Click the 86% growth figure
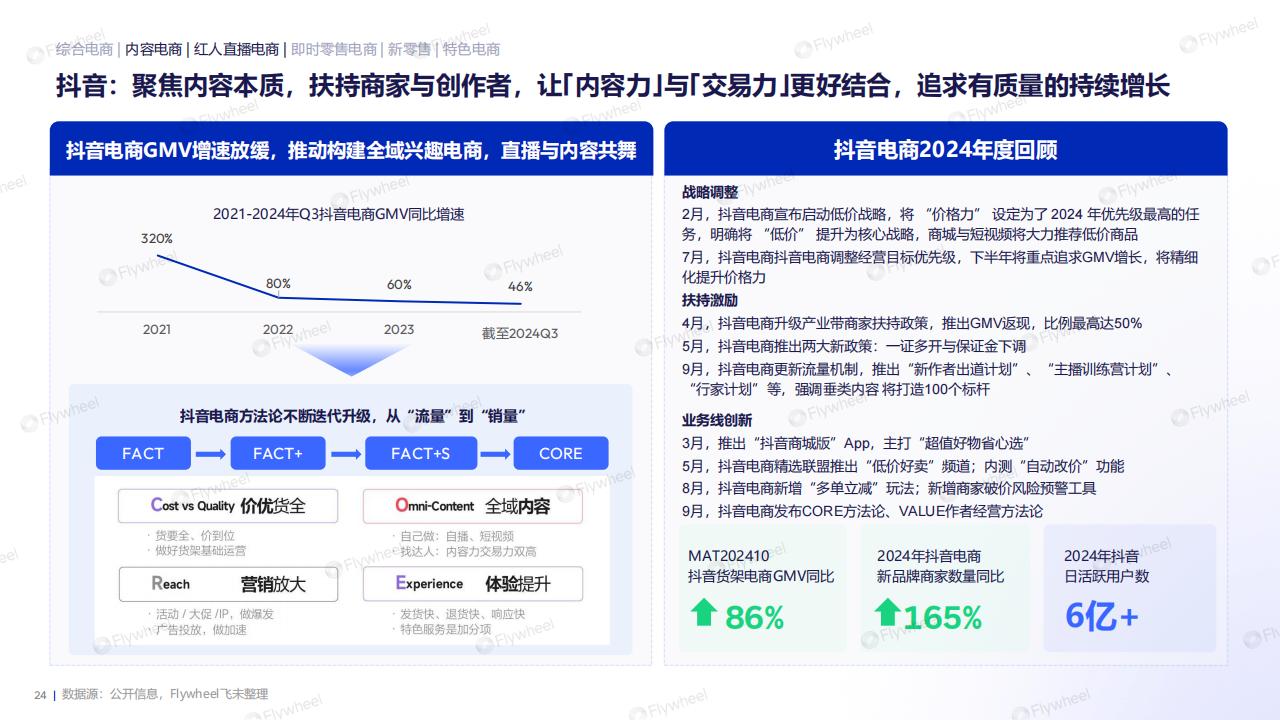Viewport: 1280px width, 720px height. (755, 618)
